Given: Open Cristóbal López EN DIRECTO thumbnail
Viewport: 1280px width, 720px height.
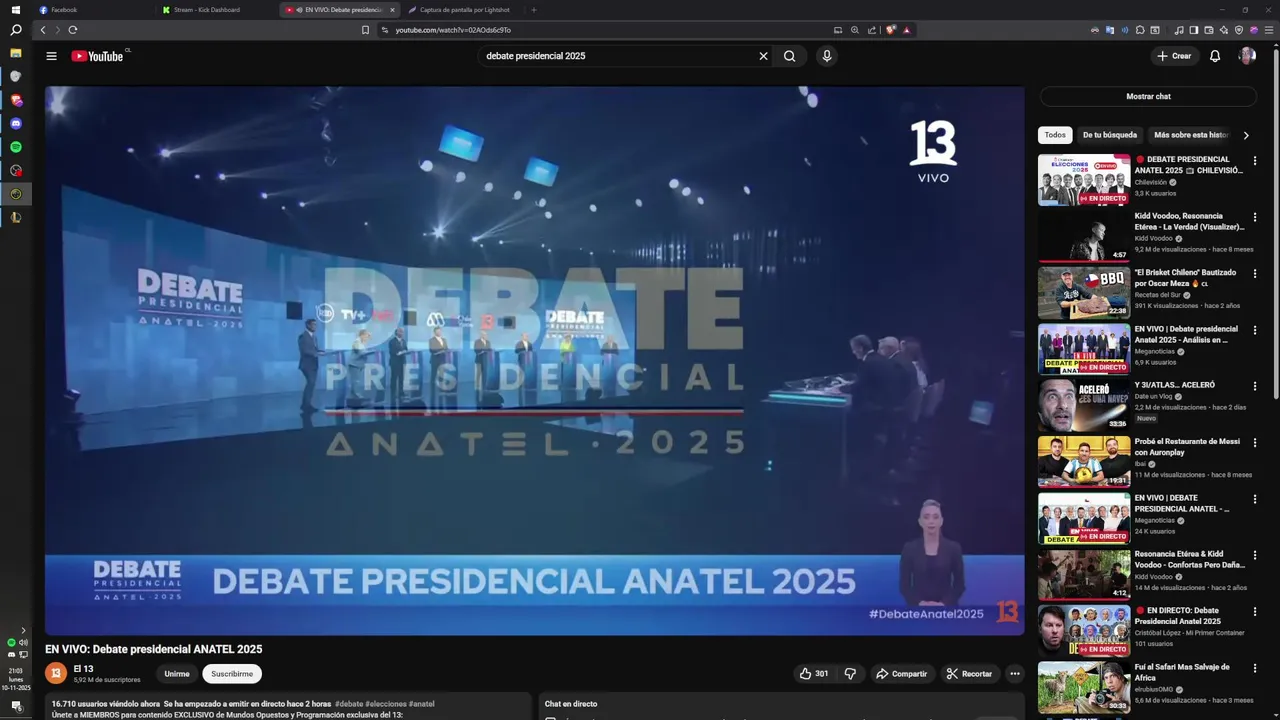Looking at the screenshot, I should (x=1084, y=630).
